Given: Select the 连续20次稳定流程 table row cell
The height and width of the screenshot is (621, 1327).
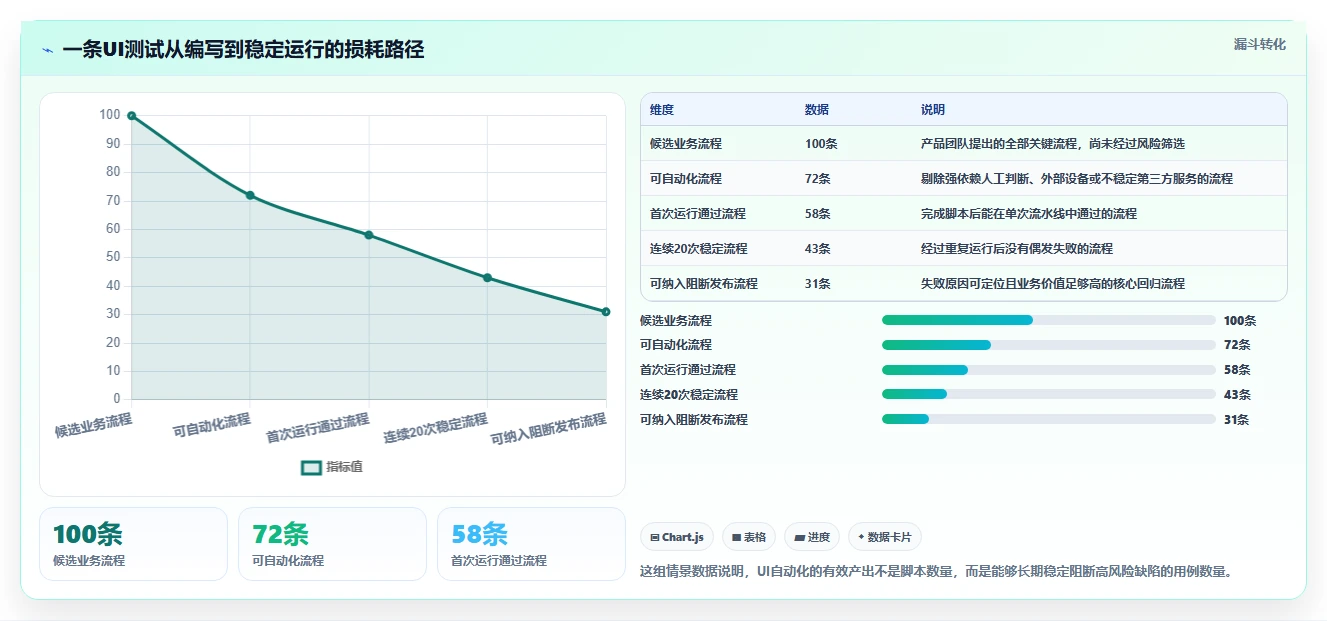Looking at the screenshot, I should [699, 249].
